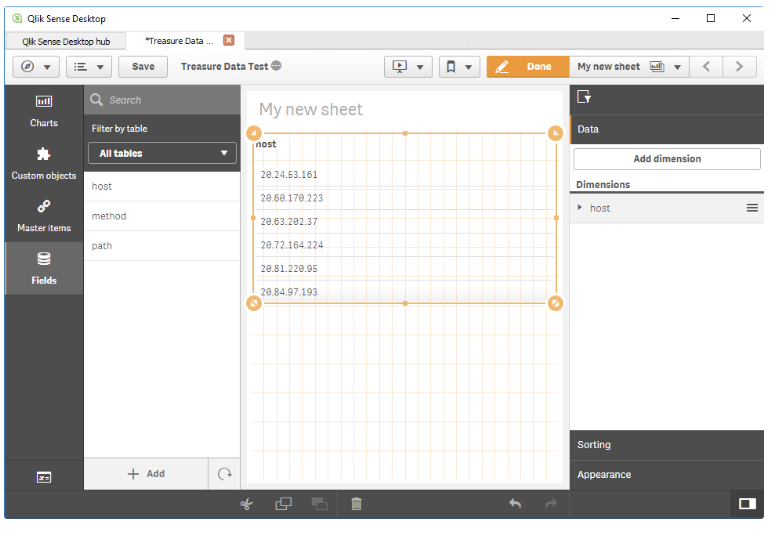Switch to Qlik Sense Desktop hub tab

[66, 41]
